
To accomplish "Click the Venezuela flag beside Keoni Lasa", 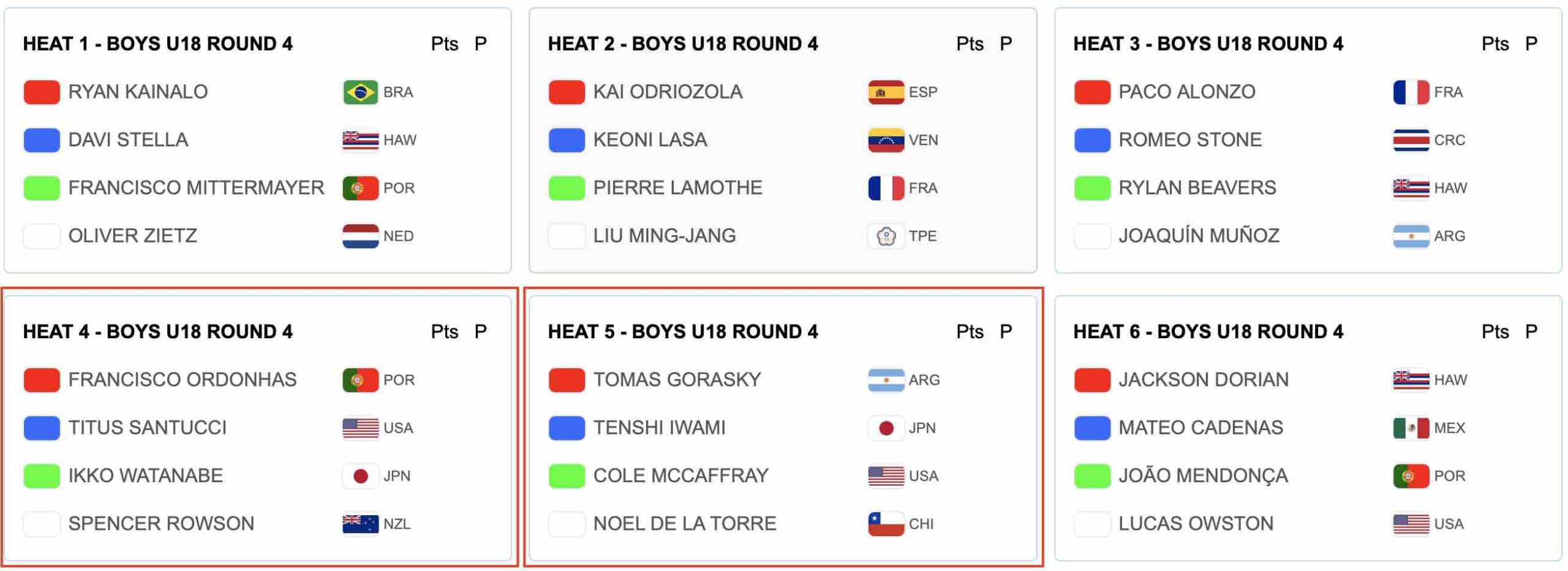I will coord(886,140).
